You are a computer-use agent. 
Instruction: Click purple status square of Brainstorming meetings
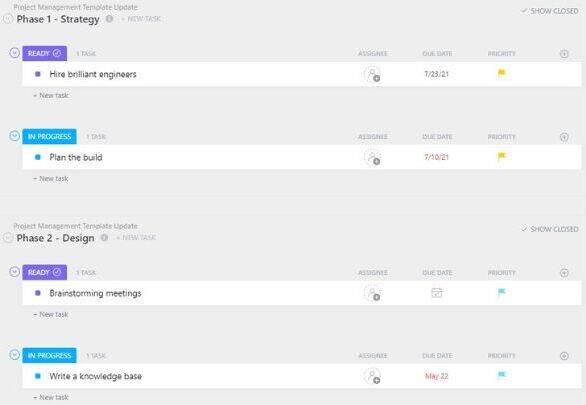pyautogui.click(x=38, y=293)
